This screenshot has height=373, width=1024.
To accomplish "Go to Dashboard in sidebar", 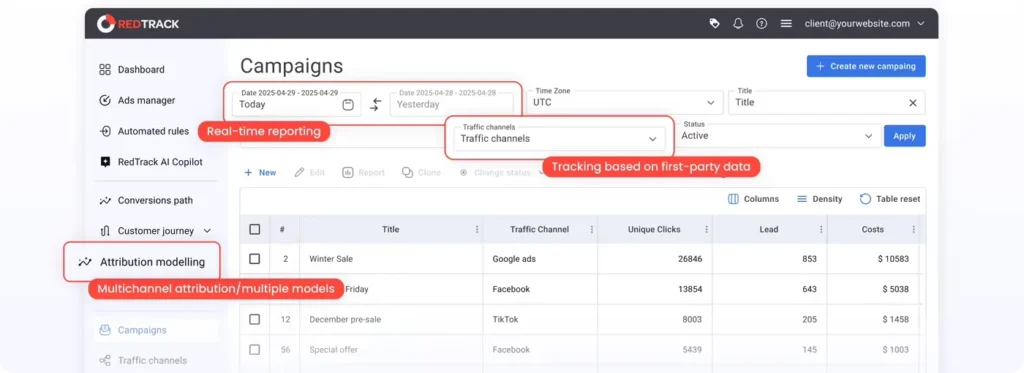I will click(x=132, y=69).
